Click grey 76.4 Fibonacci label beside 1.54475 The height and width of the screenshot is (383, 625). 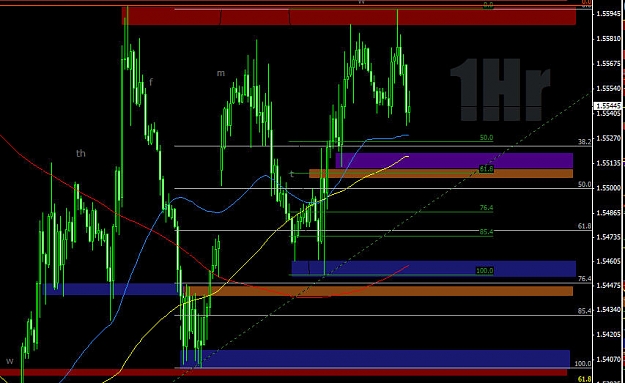[584, 279]
